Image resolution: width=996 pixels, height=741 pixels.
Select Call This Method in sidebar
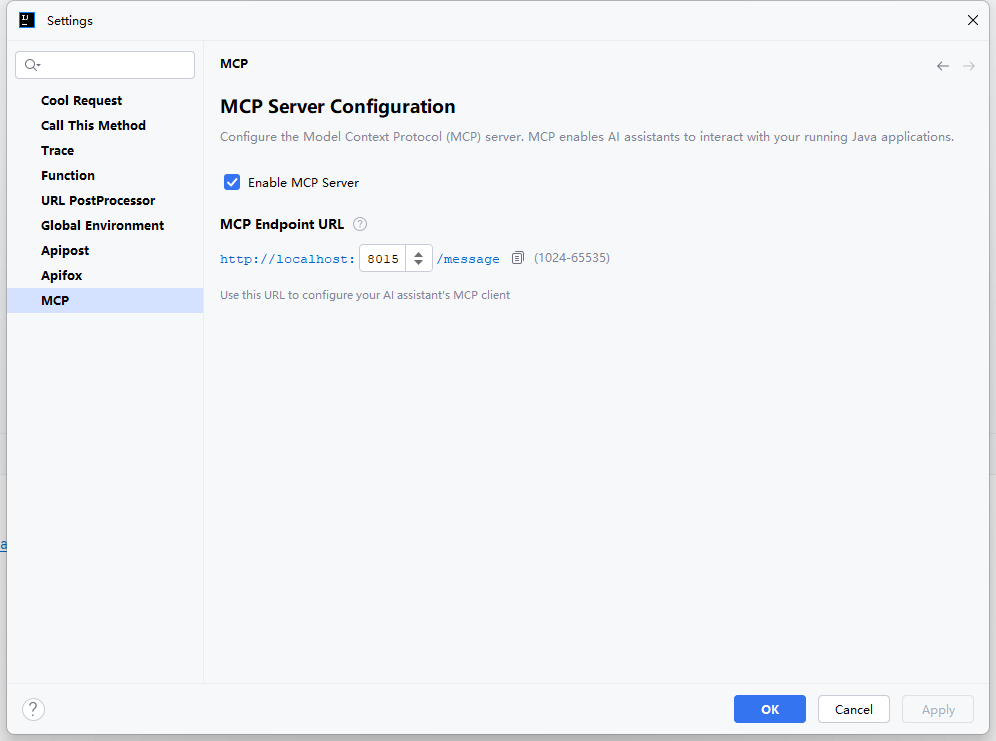pos(93,125)
